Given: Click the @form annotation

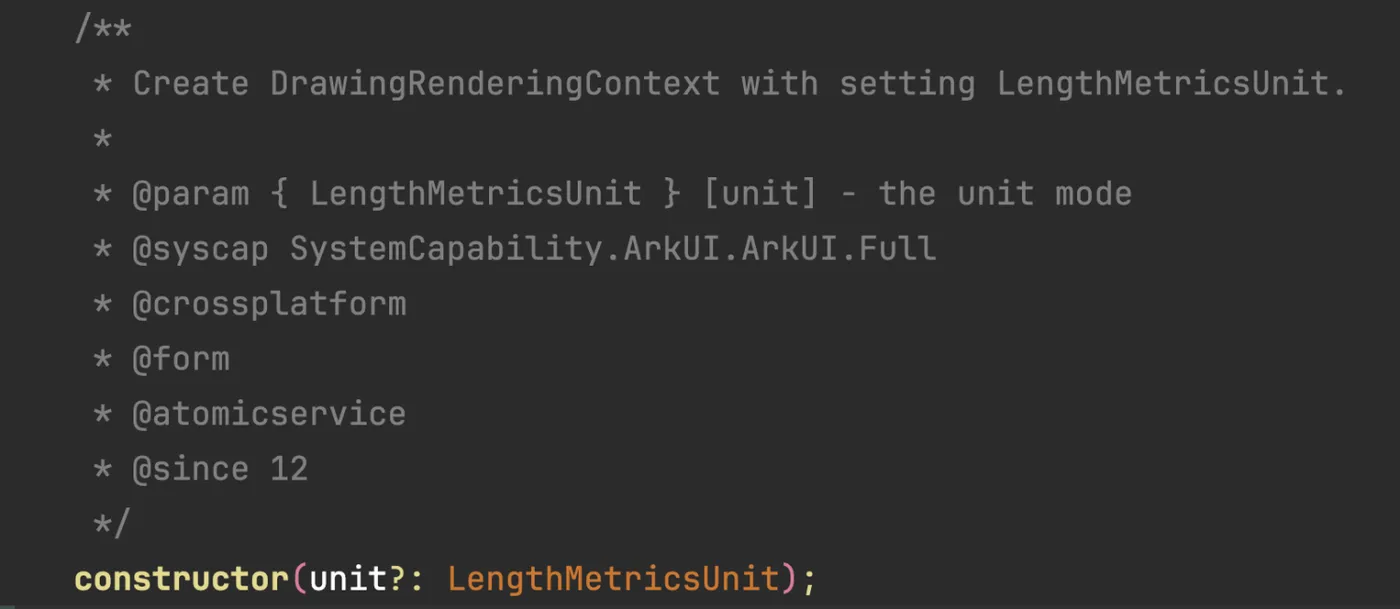Looking at the screenshot, I should point(180,359).
